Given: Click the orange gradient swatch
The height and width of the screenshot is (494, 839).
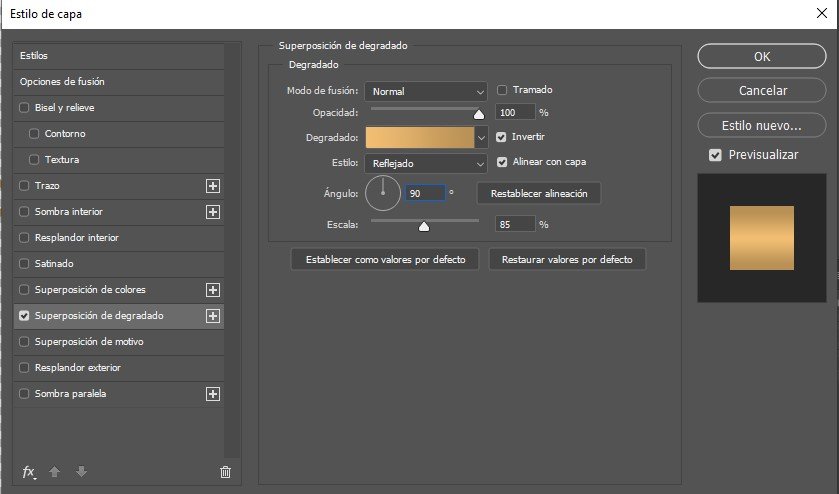Looking at the screenshot, I should (419, 137).
